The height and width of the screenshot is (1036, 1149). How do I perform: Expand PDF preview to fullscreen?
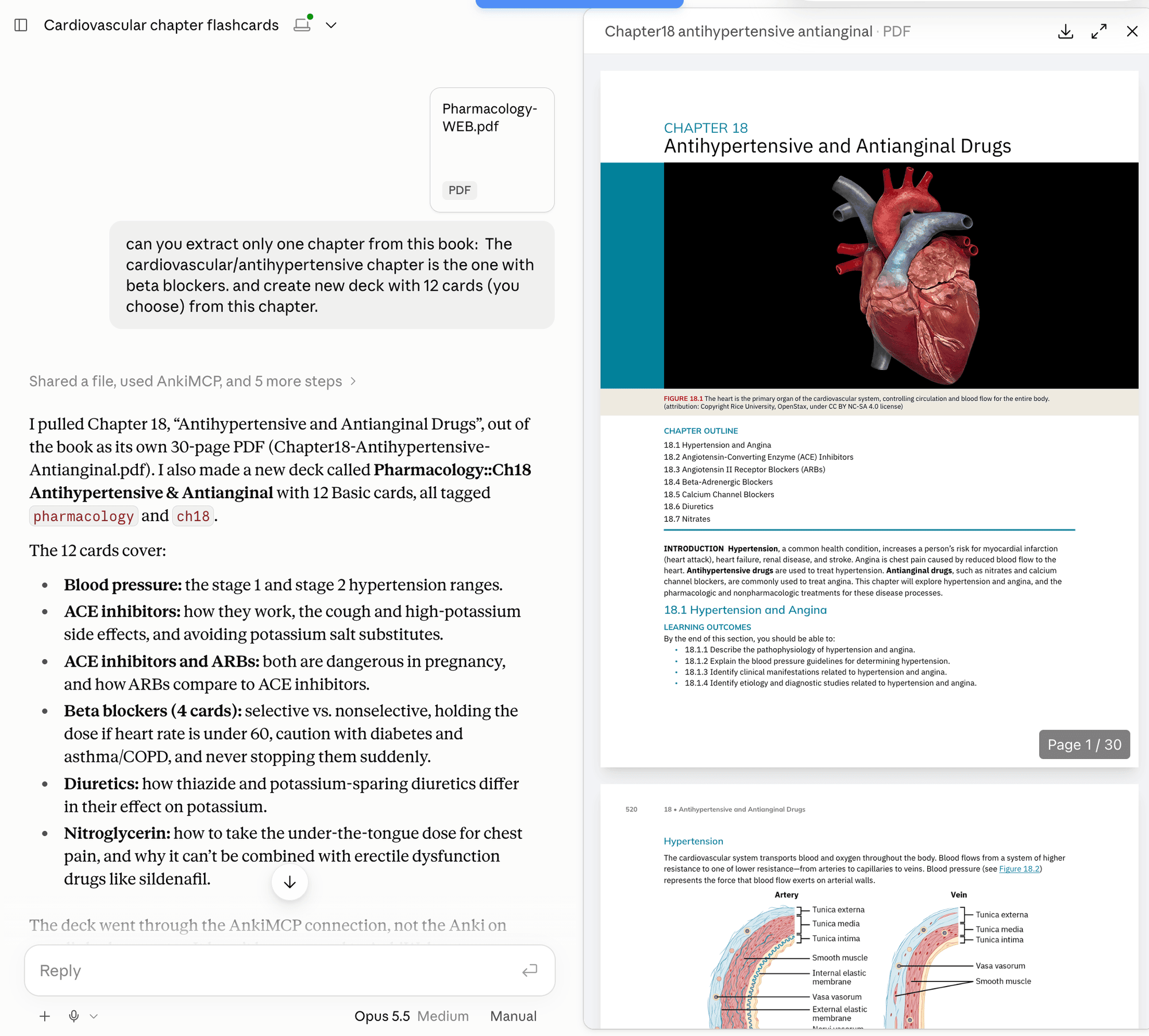pos(1099,32)
